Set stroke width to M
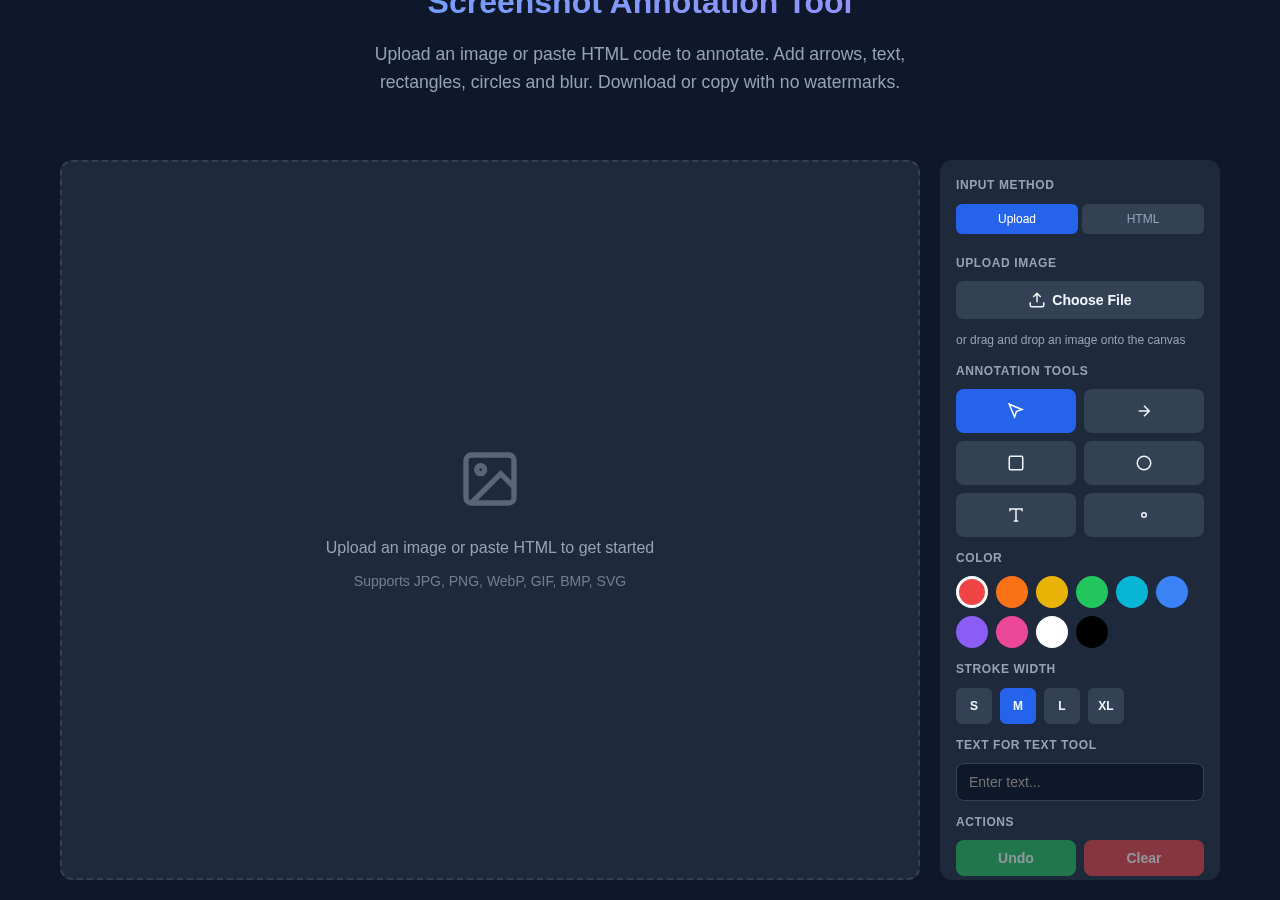The width and height of the screenshot is (1280, 900). (x=1018, y=706)
